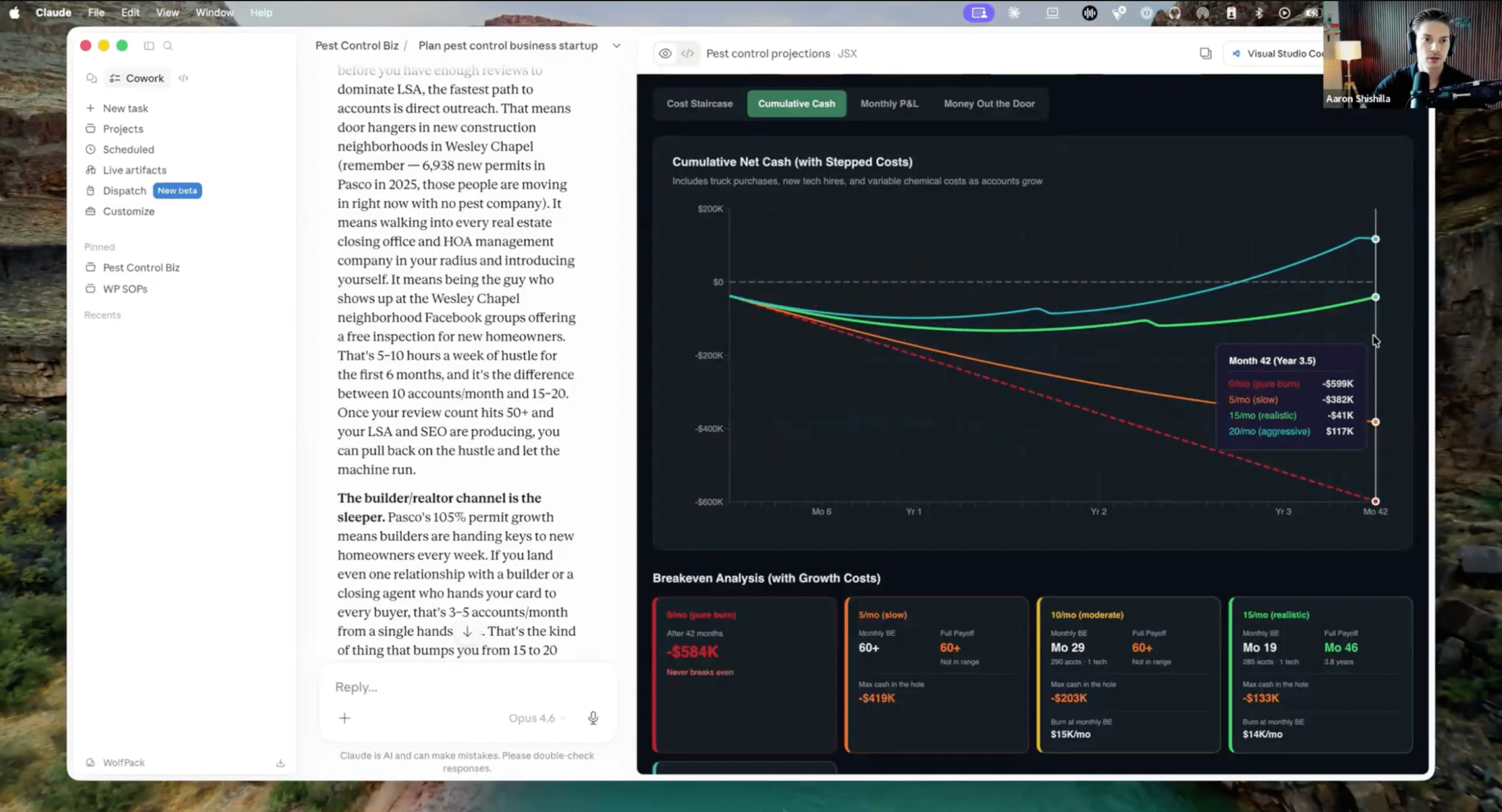
Task: Click the Claude starburst menu bar icon
Action: pyautogui.click(x=1014, y=13)
